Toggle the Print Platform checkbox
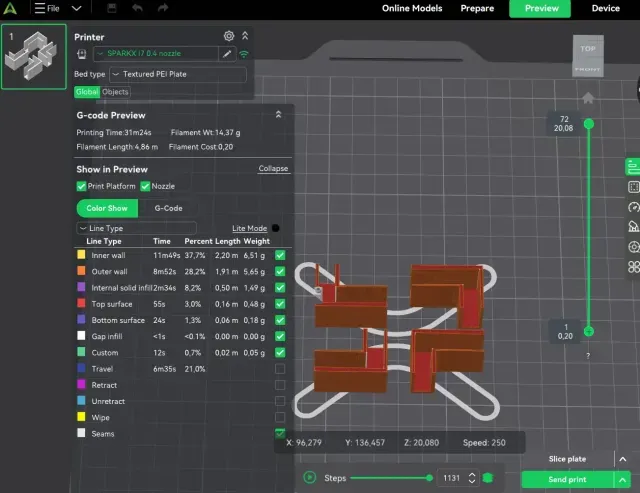Screen dimensions: 640x493 pyautogui.click(x=81, y=186)
